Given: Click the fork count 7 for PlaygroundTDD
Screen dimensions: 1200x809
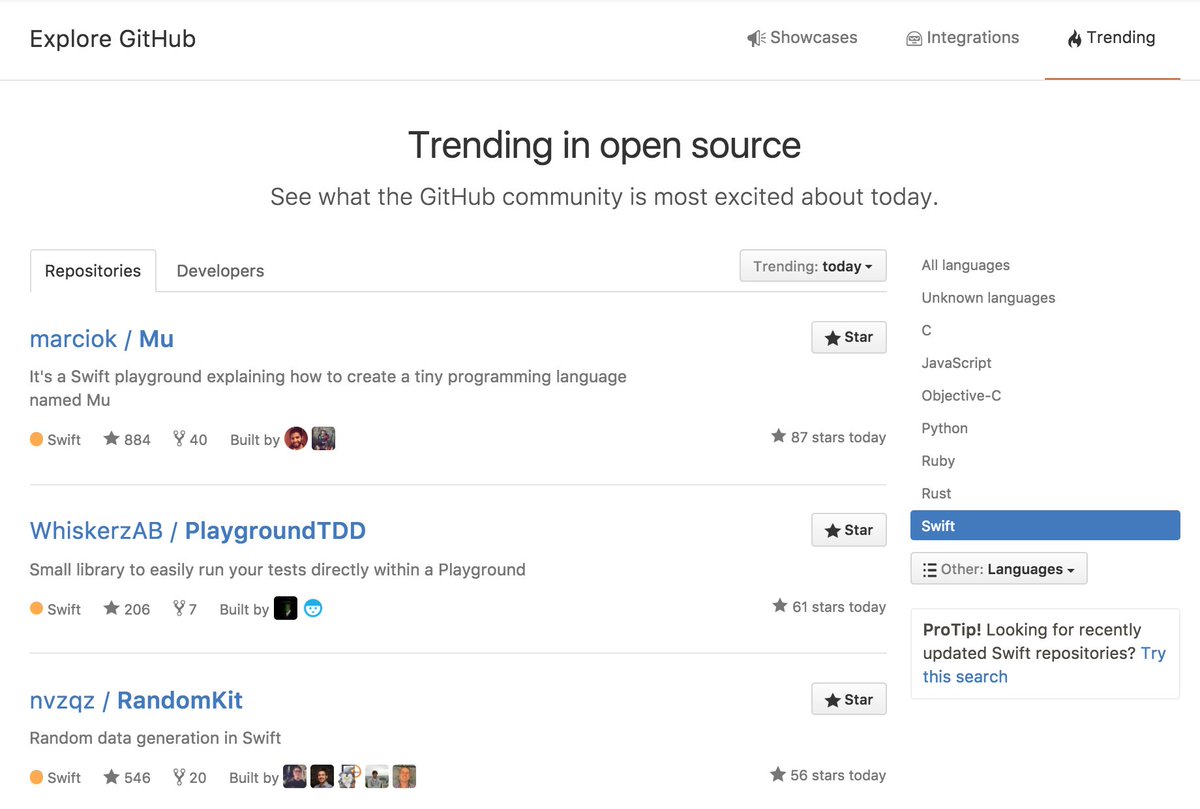Looking at the screenshot, I should coord(185,609).
